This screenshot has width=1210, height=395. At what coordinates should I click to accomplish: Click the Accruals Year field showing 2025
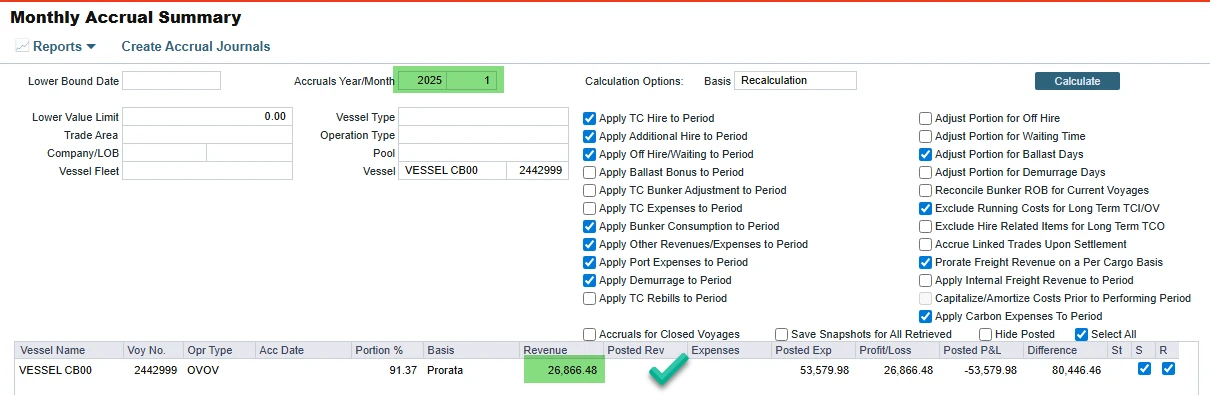point(421,80)
